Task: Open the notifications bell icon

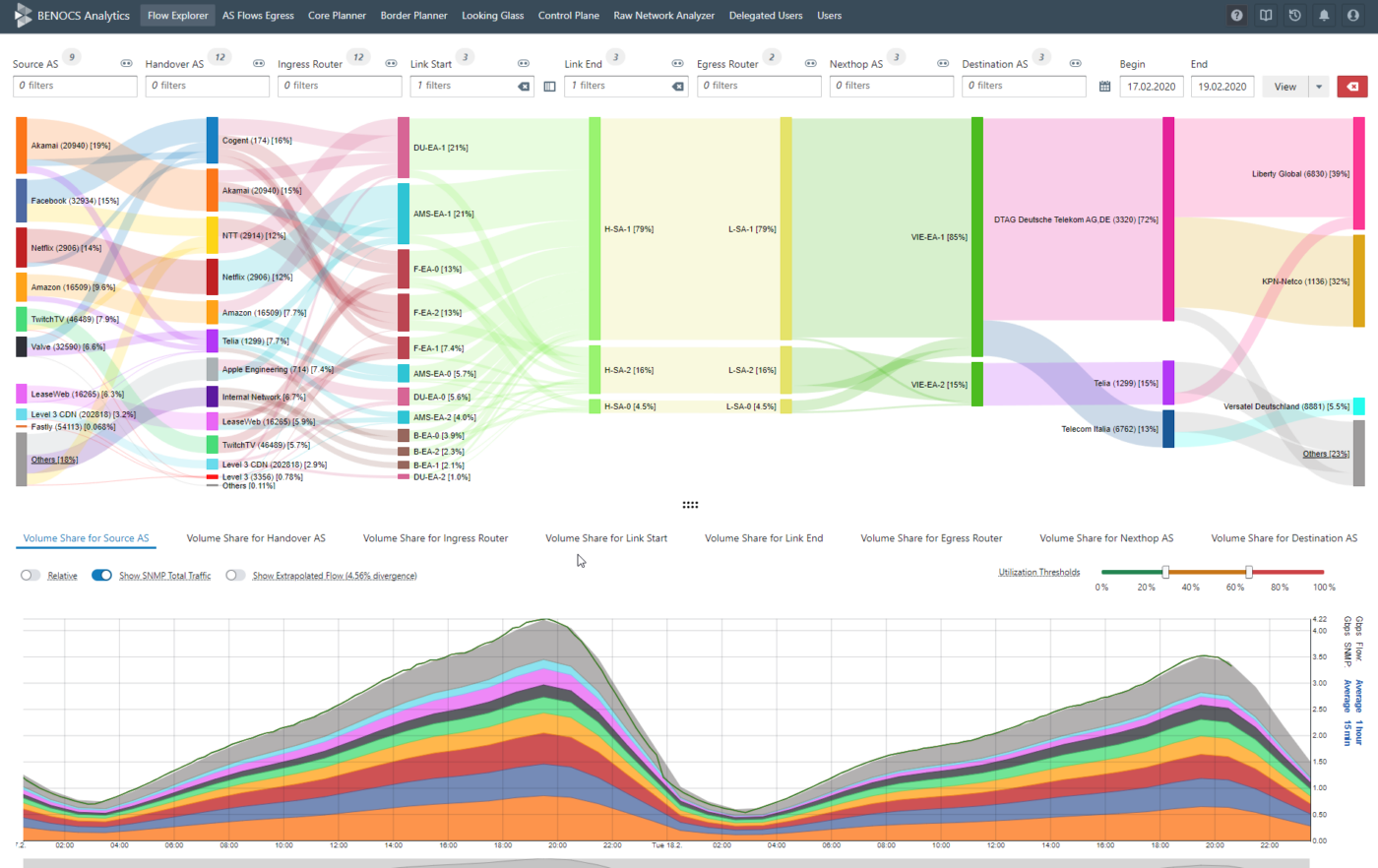Action: point(1324,15)
